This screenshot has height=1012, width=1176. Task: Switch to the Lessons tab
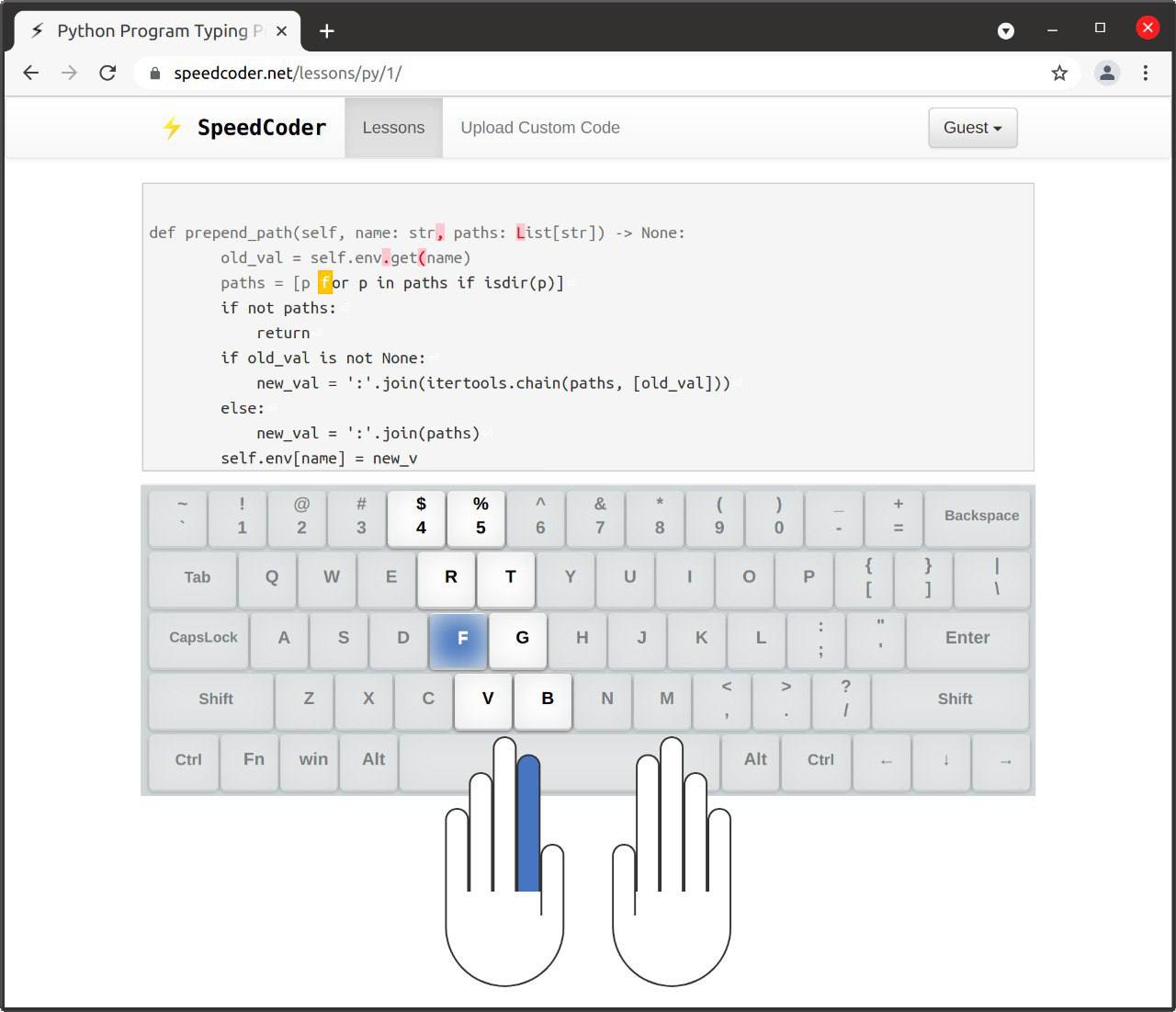pyautogui.click(x=393, y=128)
